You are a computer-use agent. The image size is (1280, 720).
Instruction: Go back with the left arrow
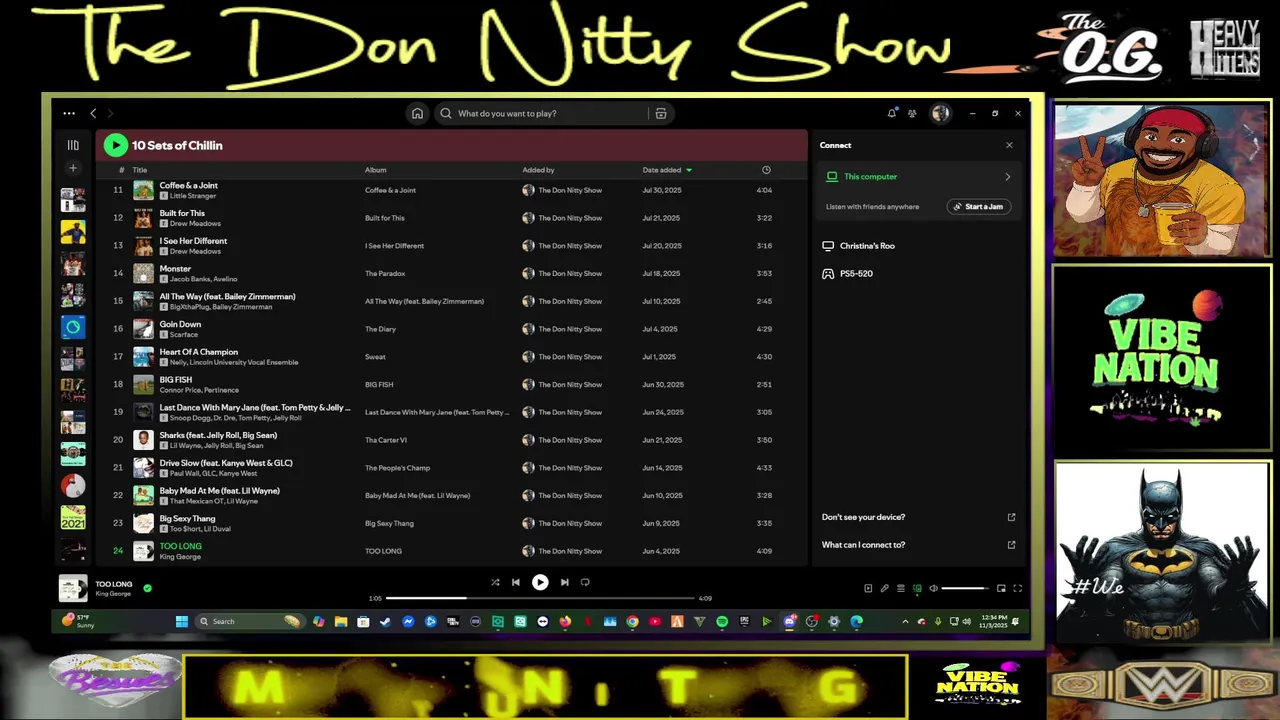click(93, 113)
